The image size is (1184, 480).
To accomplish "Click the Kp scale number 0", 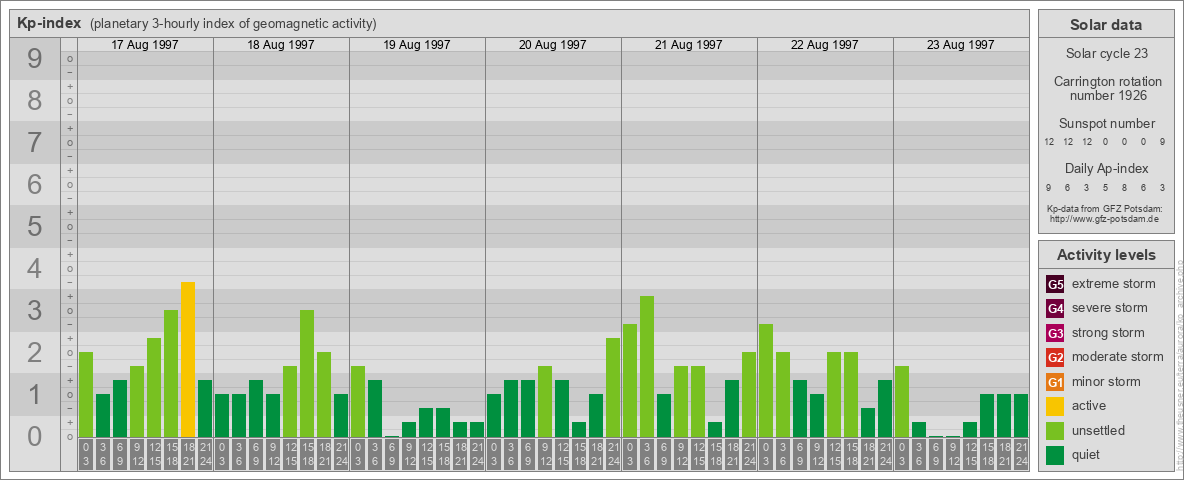I will [34, 436].
